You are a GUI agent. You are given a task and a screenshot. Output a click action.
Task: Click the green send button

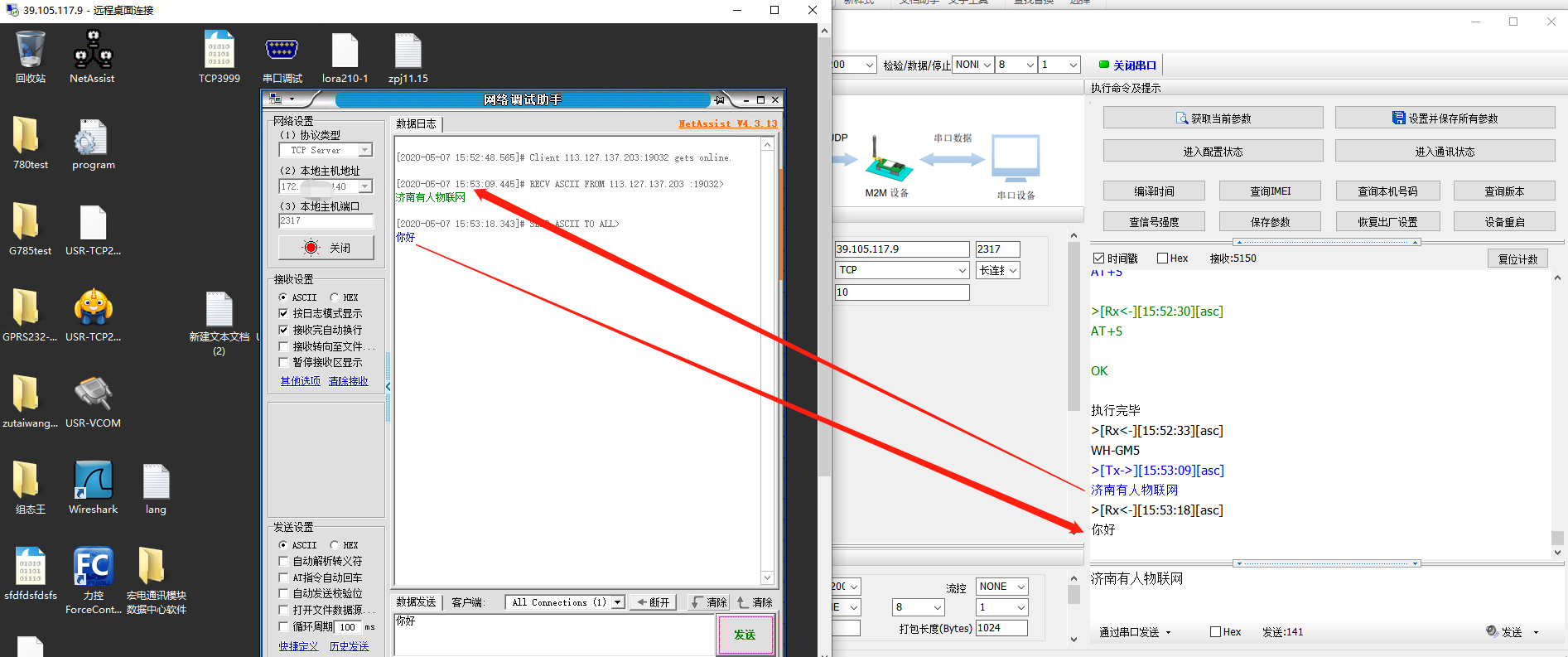(745, 635)
